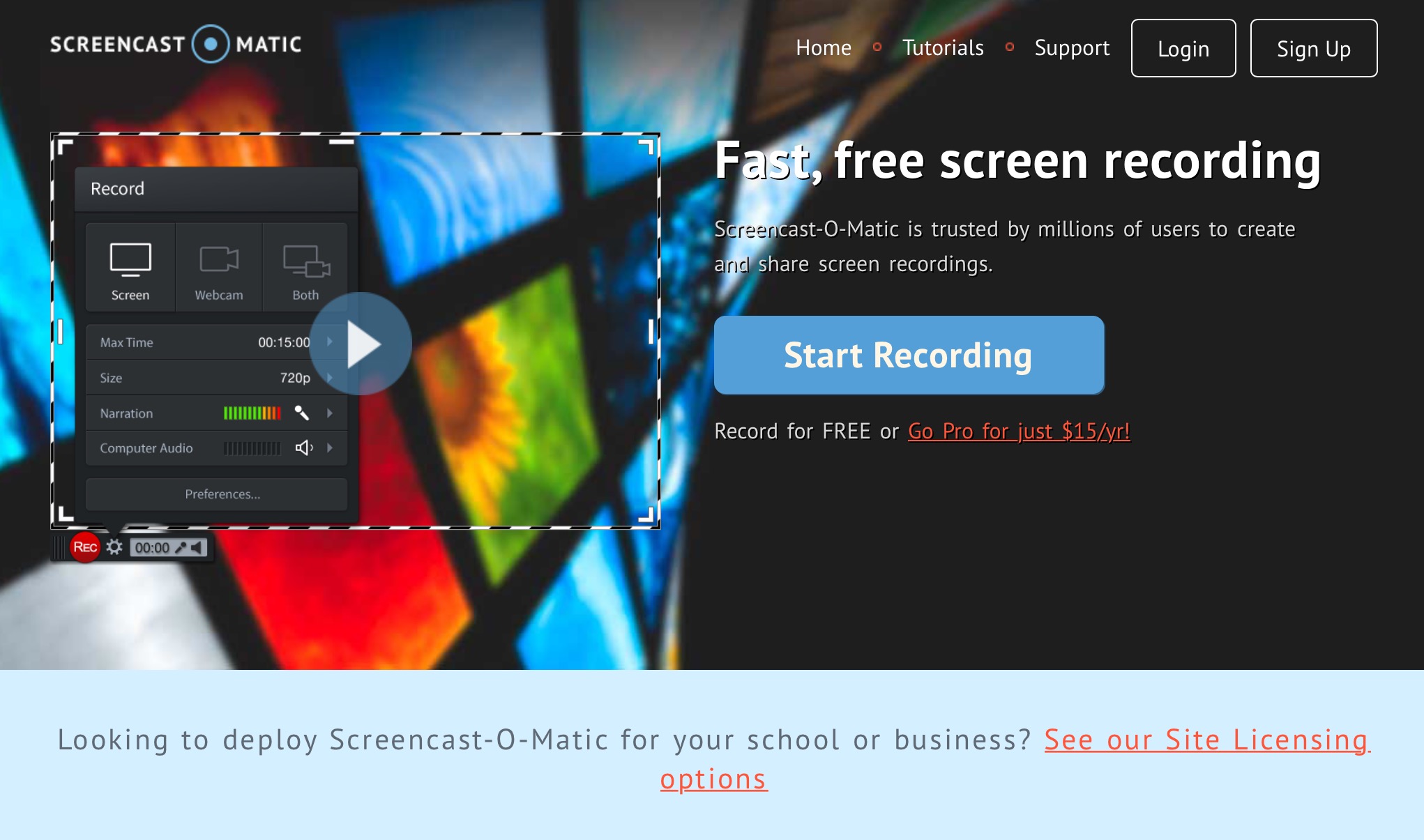Viewport: 1424px width, 840px height.
Task: Expand the Narration option arrow
Action: (329, 413)
